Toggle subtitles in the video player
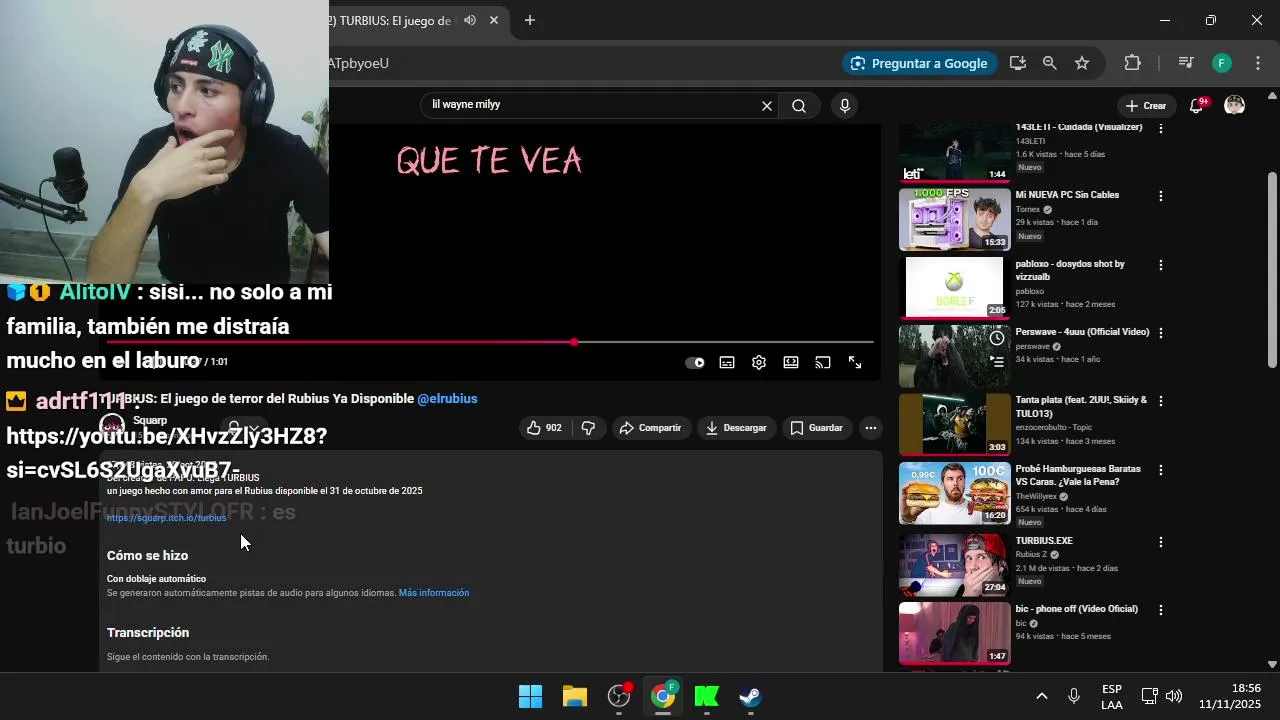This screenshot has height=720, width=1280. pos(727,363)
